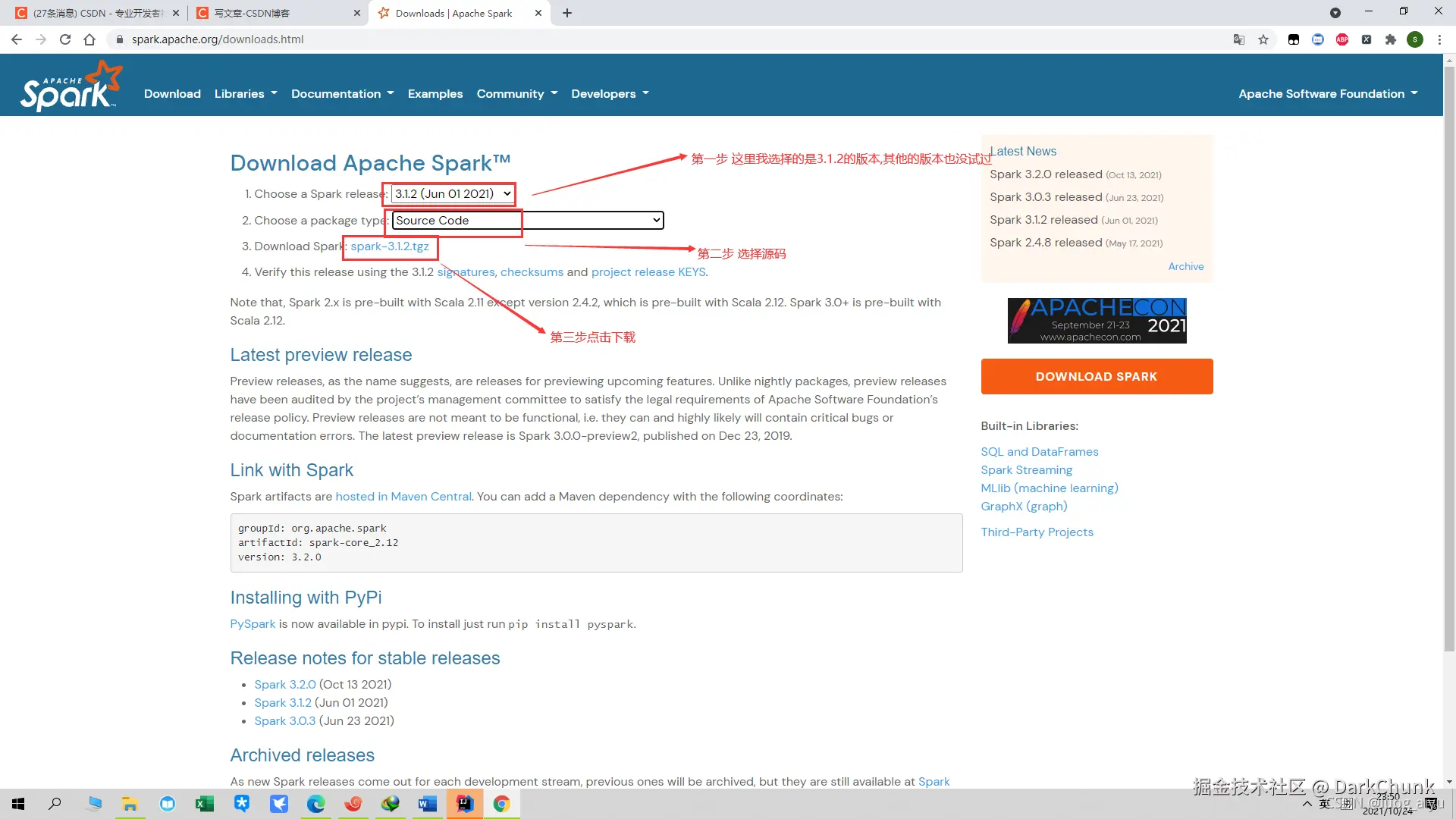1456x819 pixels.
Task: Open the Examples navigation item
Action: coord(435,94)
